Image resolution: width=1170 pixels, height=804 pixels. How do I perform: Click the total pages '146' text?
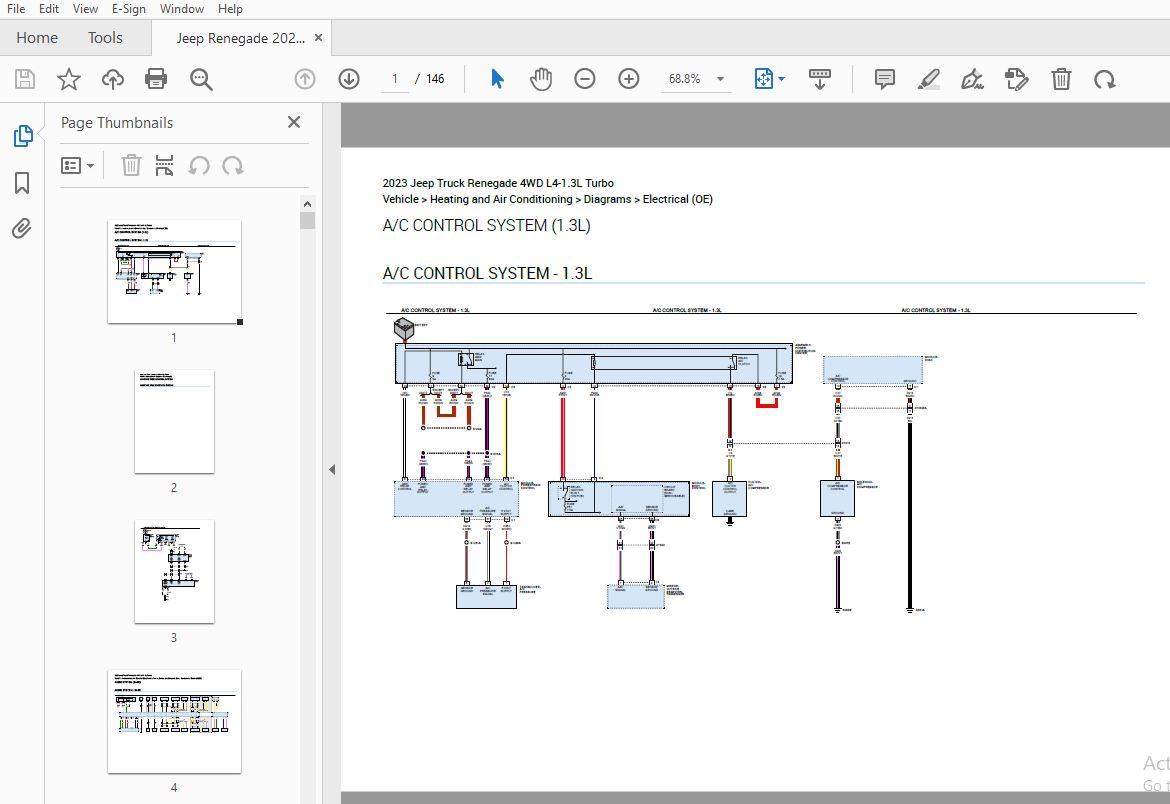(x=435, y=79)
